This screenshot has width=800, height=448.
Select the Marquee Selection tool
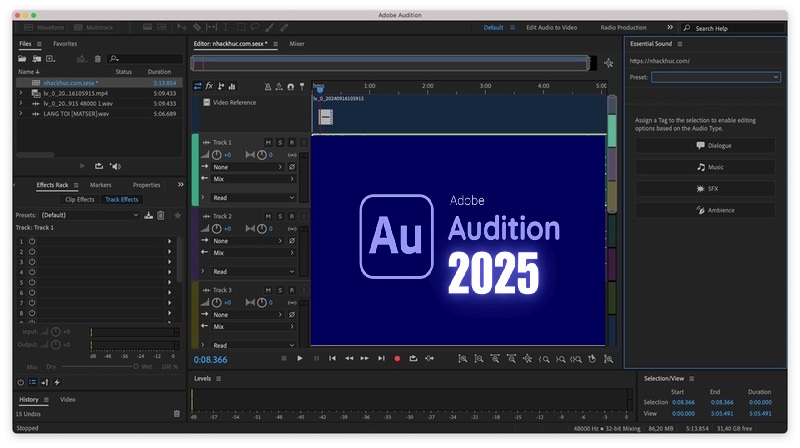(241, 28)
